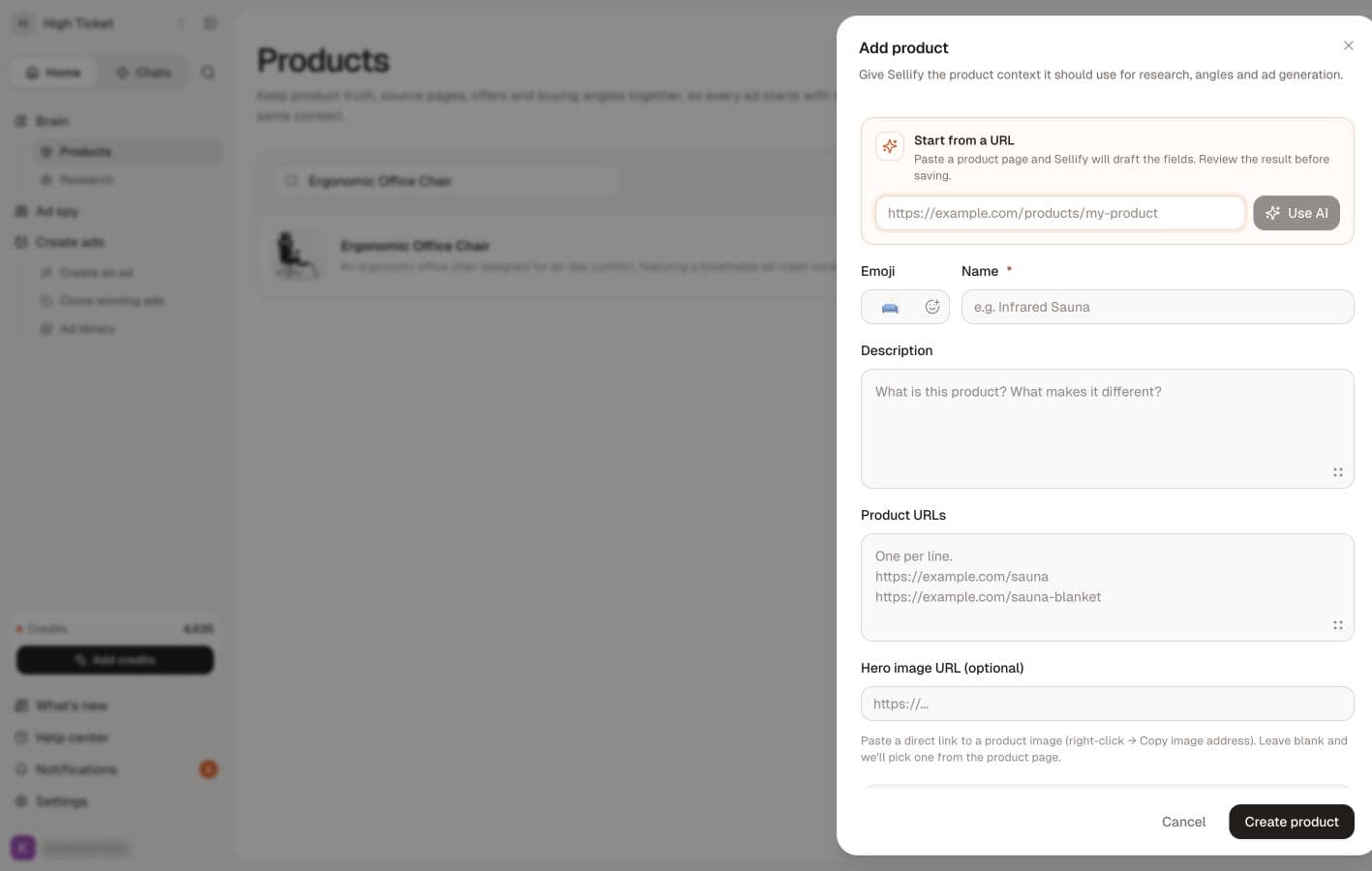The width and height of the screenshot is (1372, 871).
Task: Open Home tab in background sidebar
Action: pos(53,73)
